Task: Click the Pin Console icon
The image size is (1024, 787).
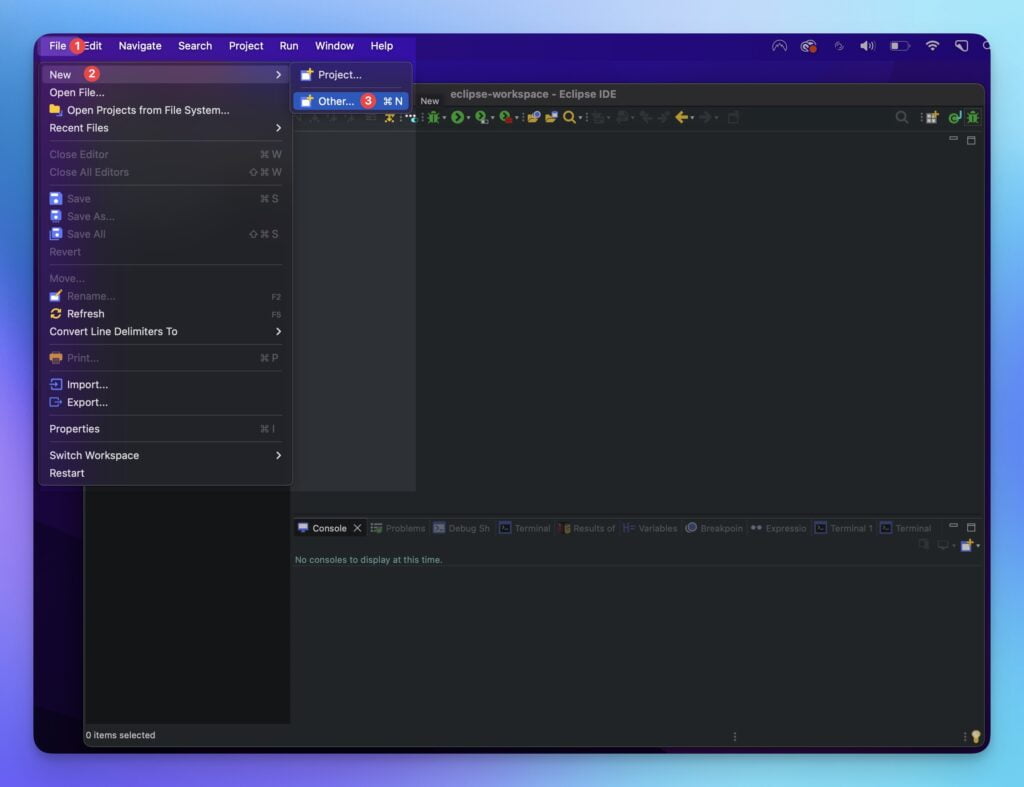Action: tap(923, 545)
